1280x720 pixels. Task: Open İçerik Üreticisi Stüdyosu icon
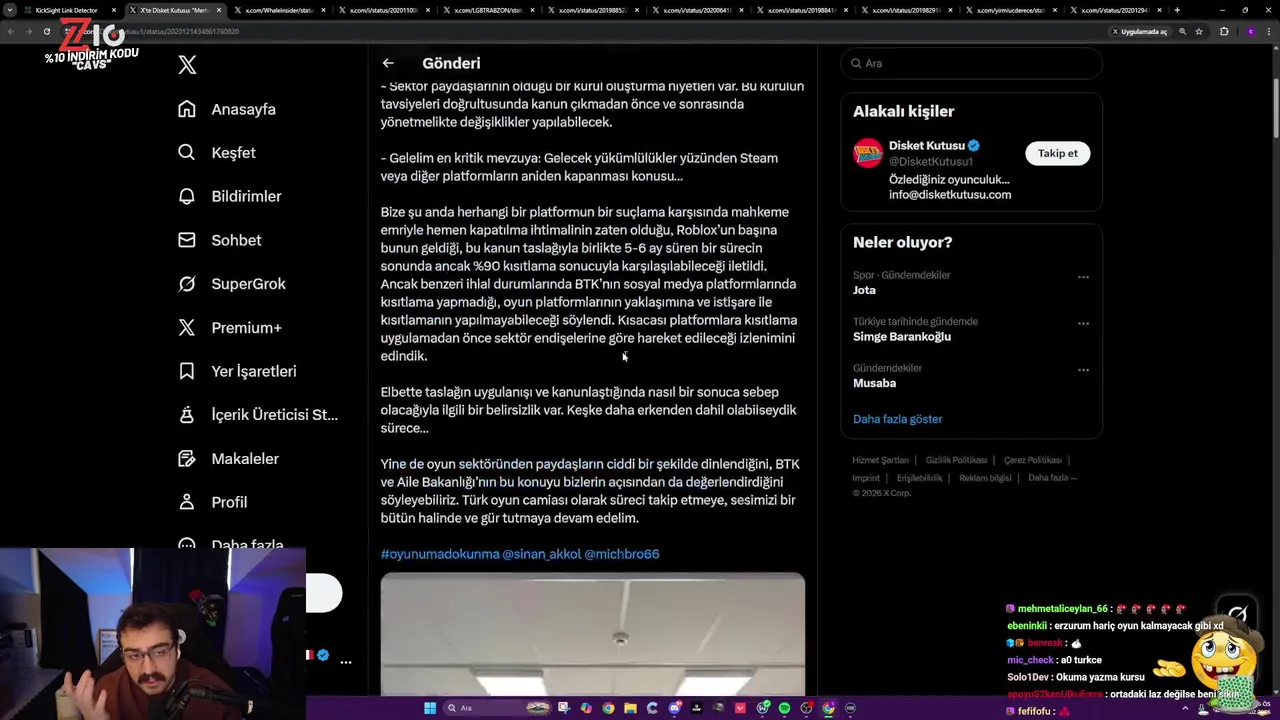(187, 415)
